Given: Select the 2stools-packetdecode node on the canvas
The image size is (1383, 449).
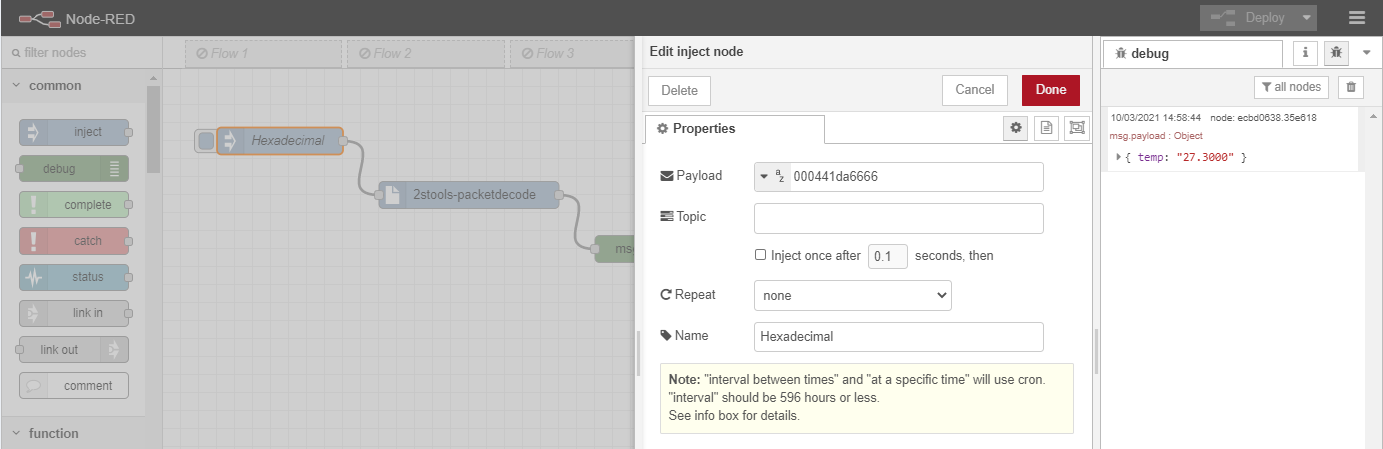Looking at the screenshot, I should [x=469, y=195].
